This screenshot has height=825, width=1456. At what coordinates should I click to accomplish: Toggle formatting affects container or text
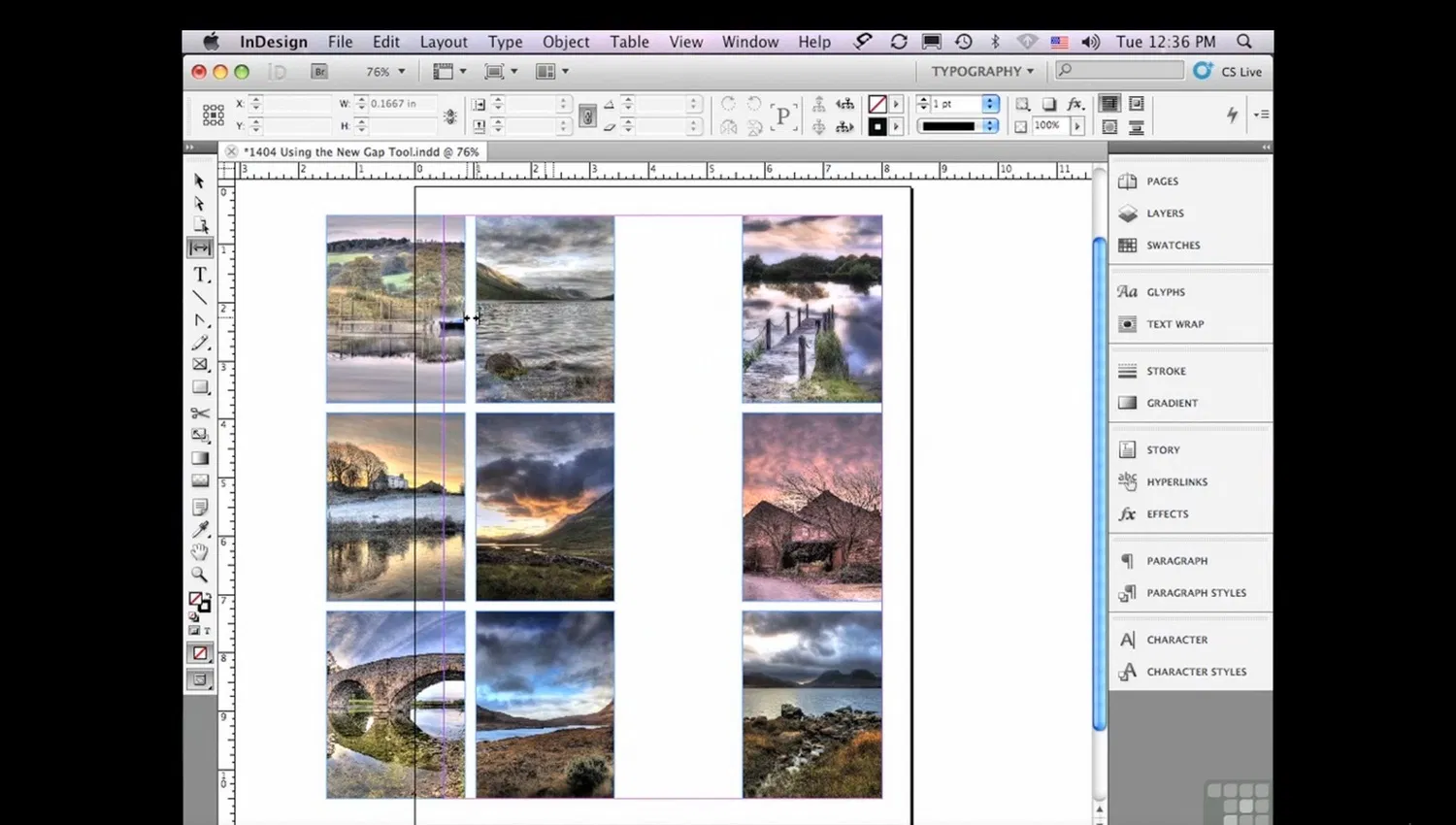tap(200, 631)
